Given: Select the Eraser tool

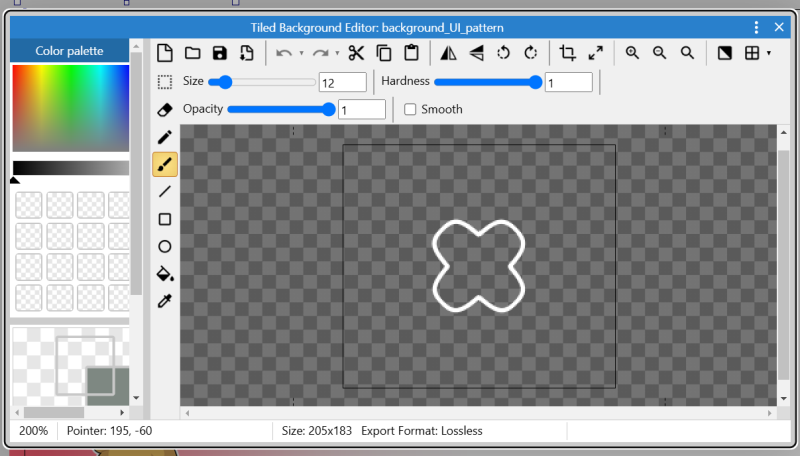Looking at the screenshot, I should click(x=165, y=110).
